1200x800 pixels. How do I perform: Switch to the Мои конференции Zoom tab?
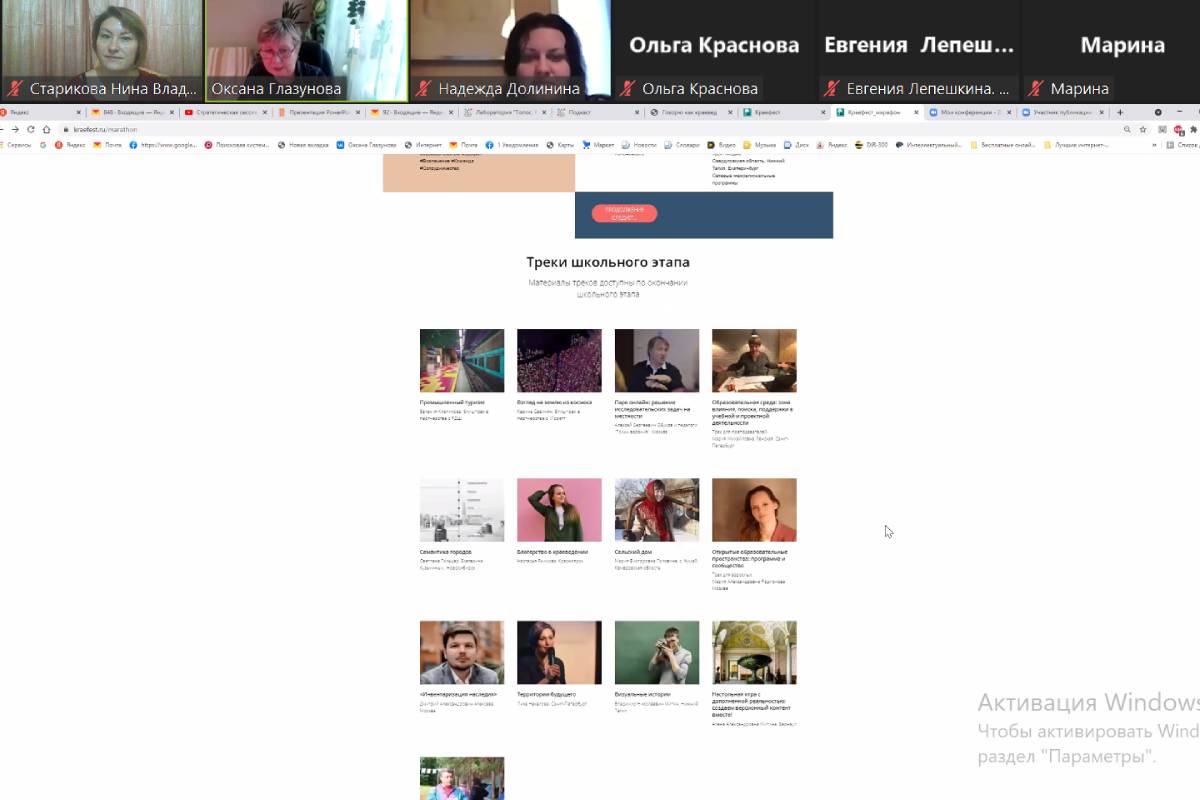pyautogui.click(x=969, y=113)
